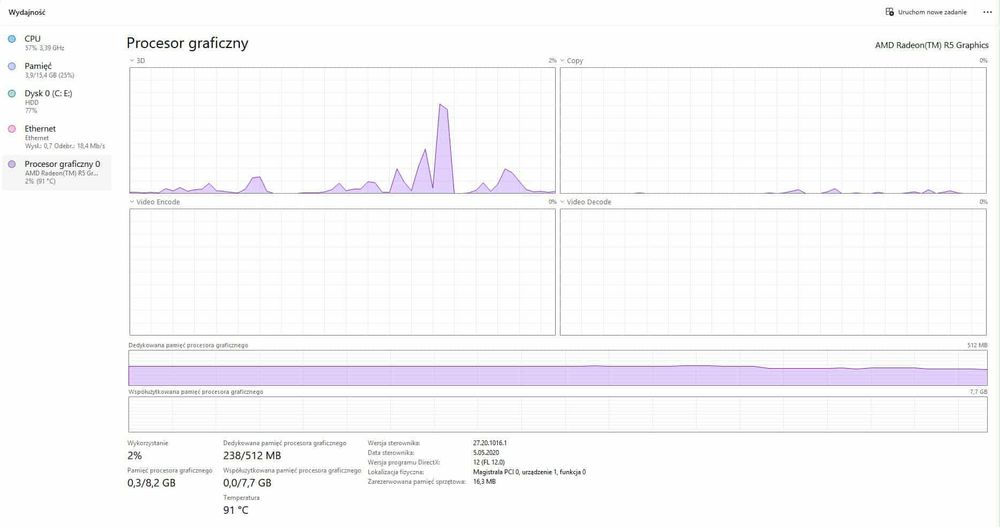The height and width of the screenshot is (527, 1000).
Task: Open Ethernet performance view
Action: 56,137
